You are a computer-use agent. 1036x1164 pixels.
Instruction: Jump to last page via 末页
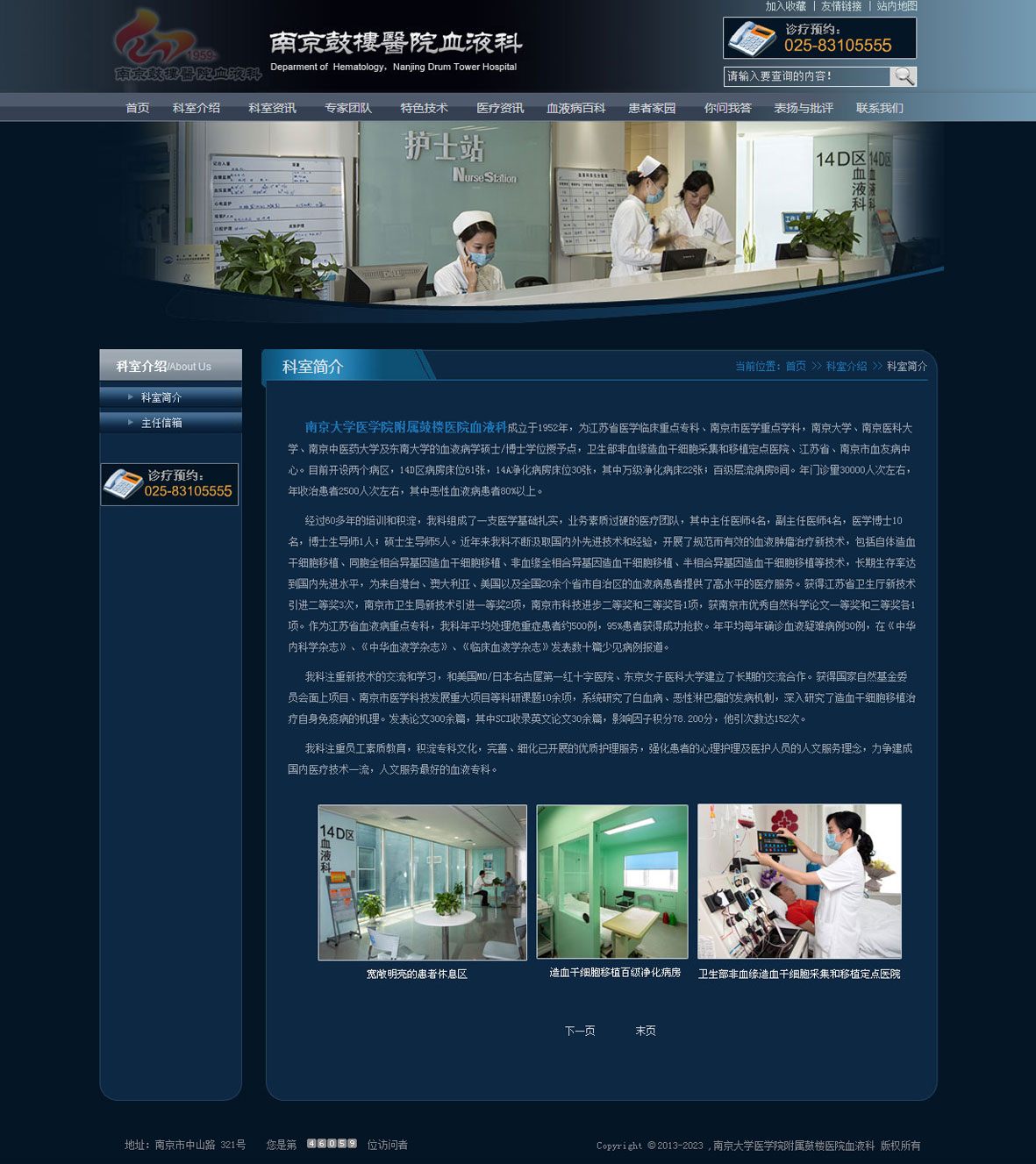(646, 1031)
